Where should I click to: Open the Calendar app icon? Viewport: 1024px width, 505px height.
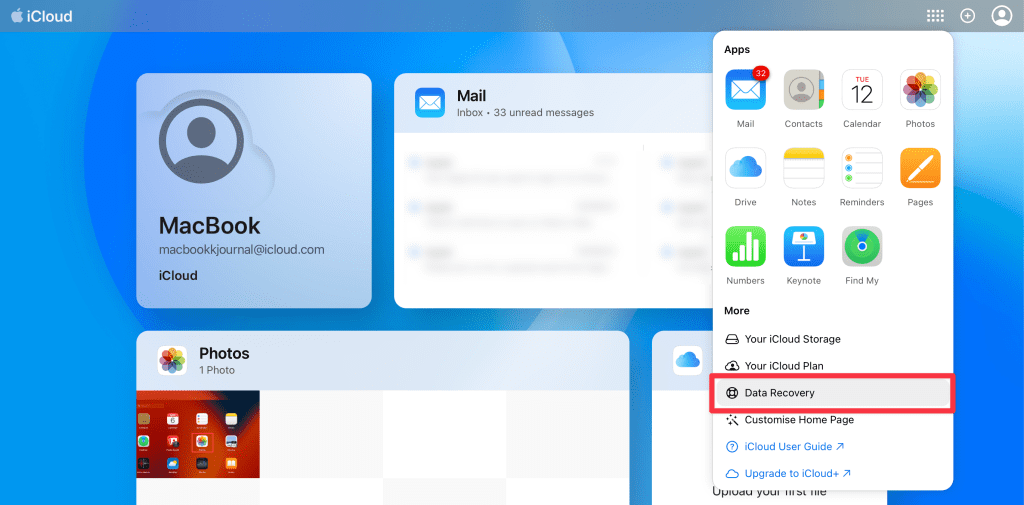point(862,90)
